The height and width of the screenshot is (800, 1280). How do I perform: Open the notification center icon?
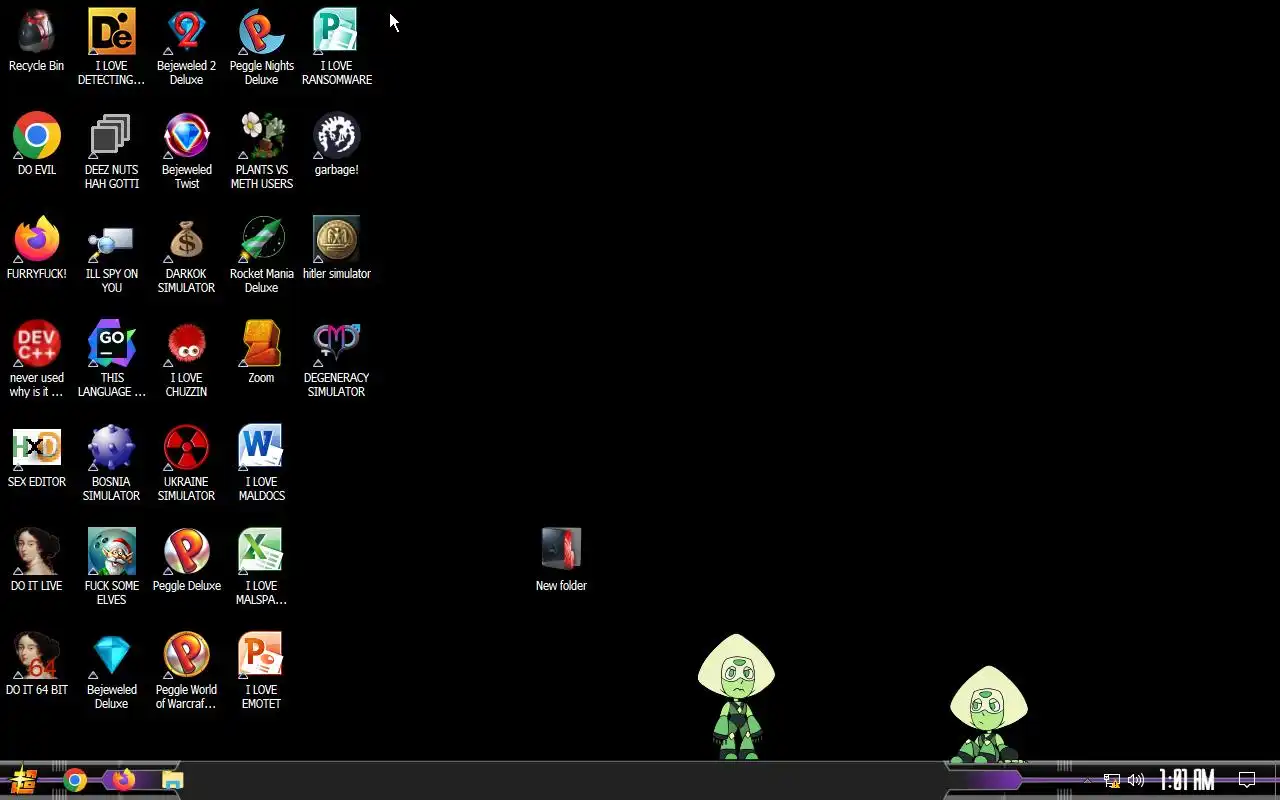1247,780
